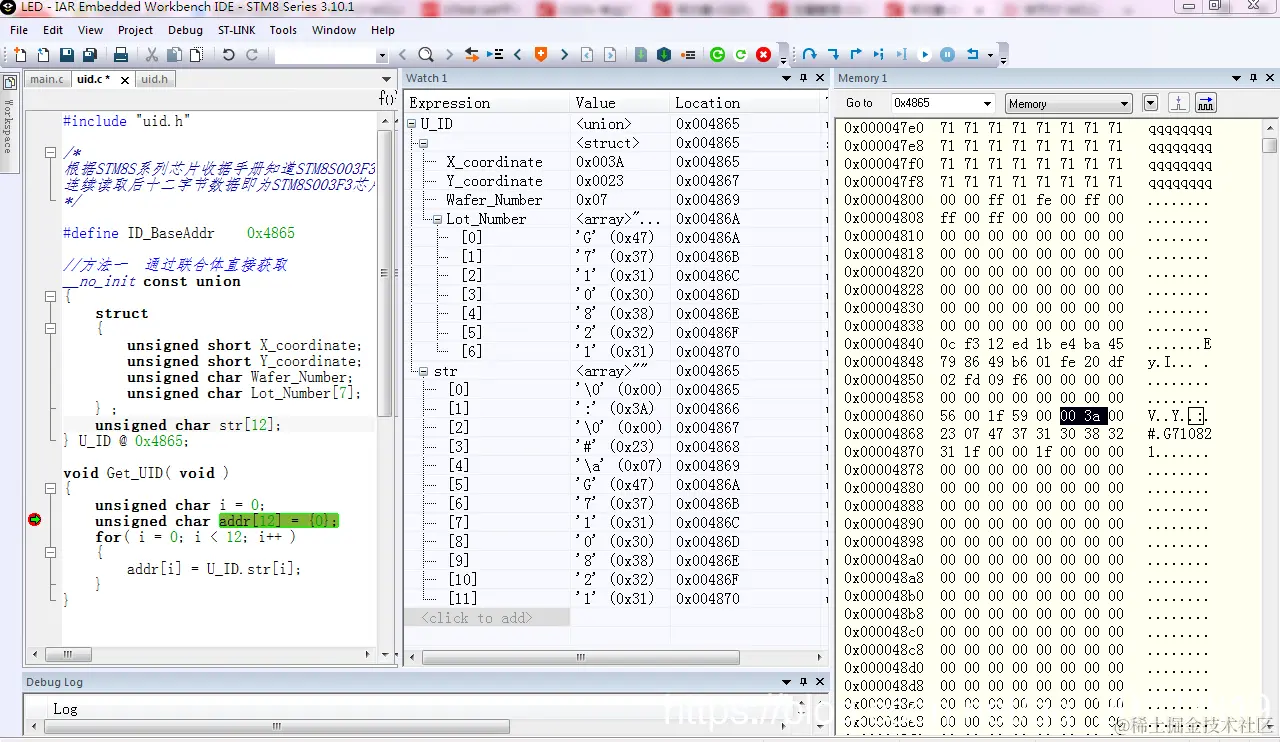1280x742 pixels.
Task: Close the uid.c tab
Action: pos(125,80)
